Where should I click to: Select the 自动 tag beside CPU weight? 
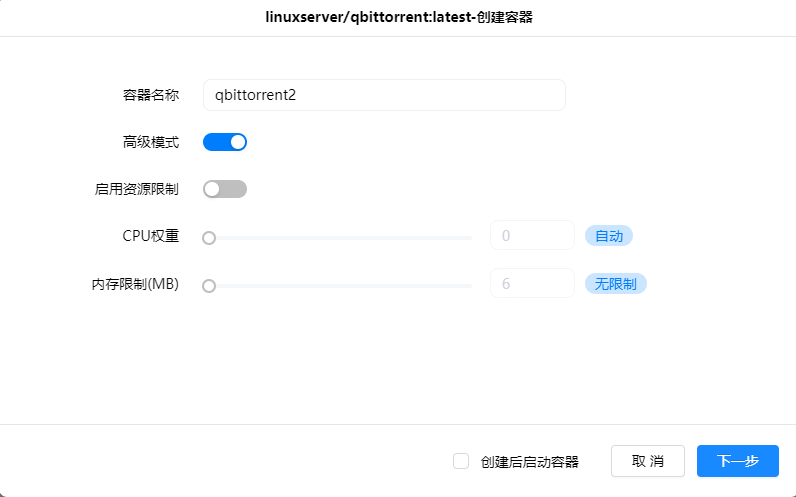[609, 236]
